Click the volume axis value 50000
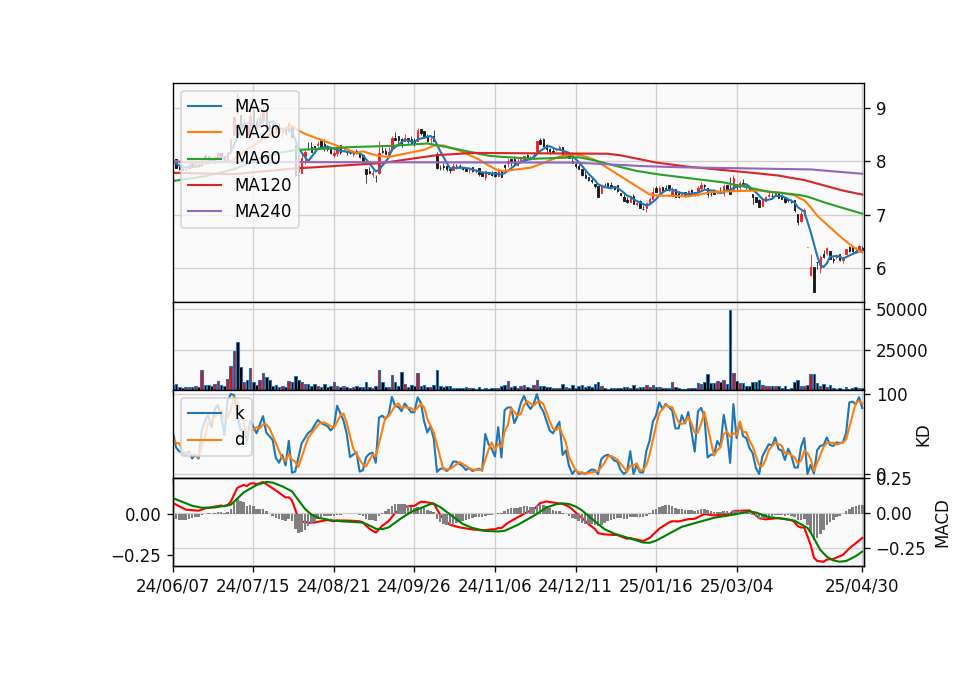This screenshot has height=690, width=960. click(901, 310)
